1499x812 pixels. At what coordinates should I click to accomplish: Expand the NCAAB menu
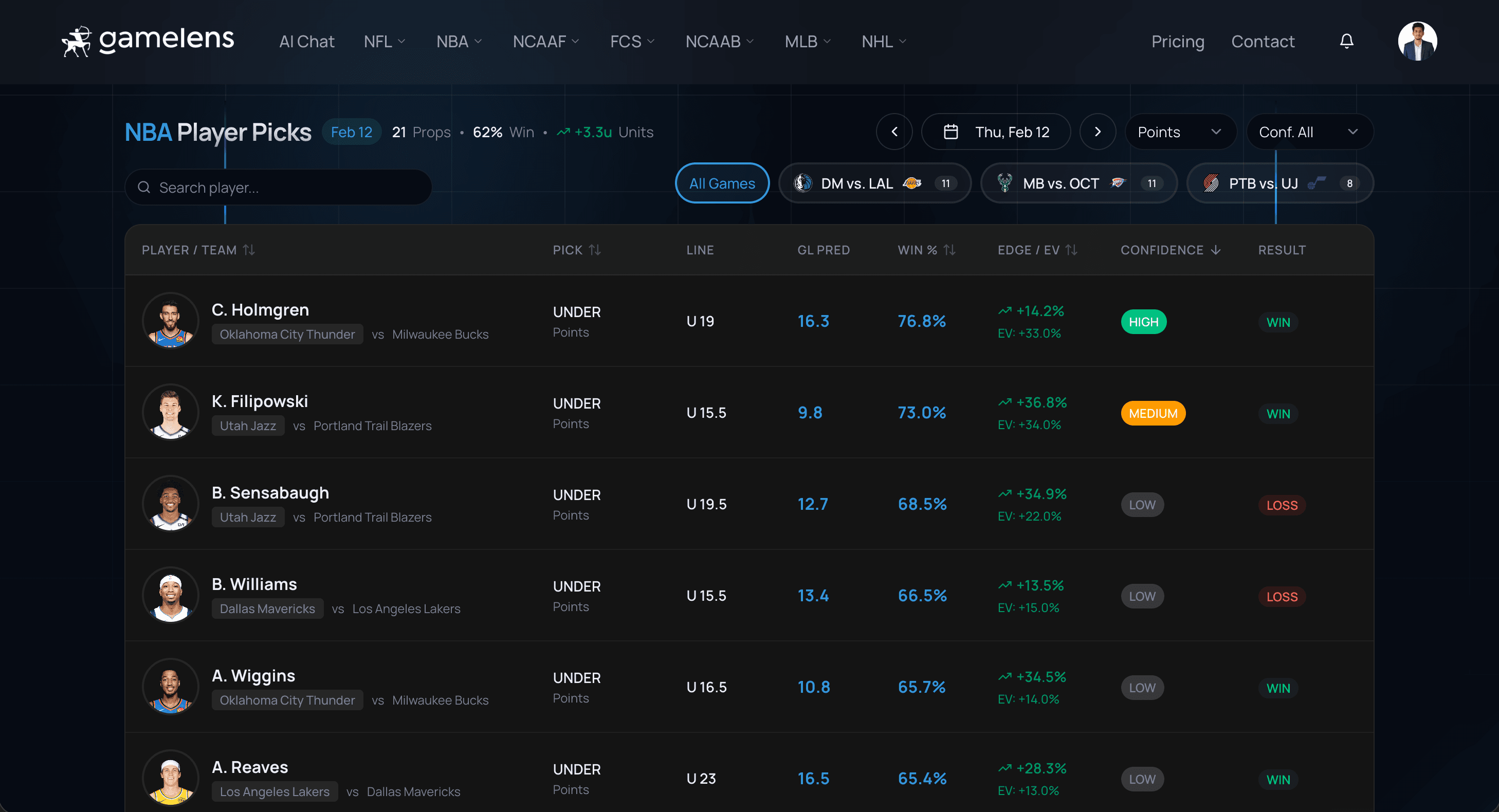tap(720, 41)
